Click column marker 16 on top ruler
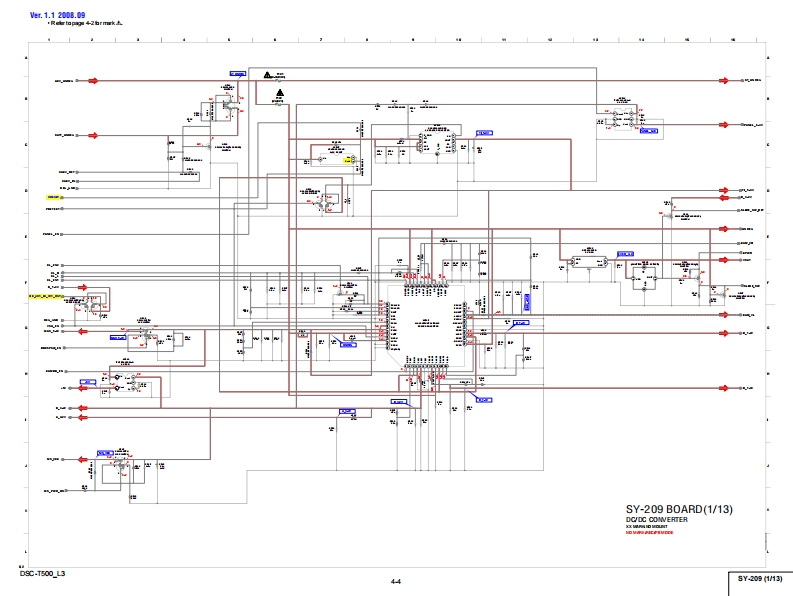 click(x=734, y=39)
